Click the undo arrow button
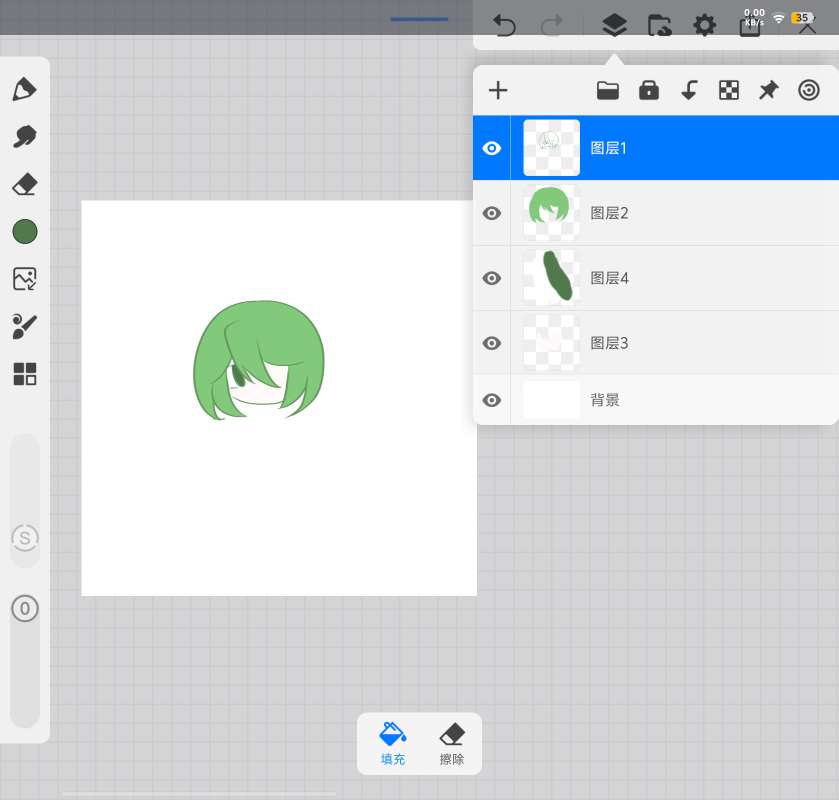The height and width of the screenshot is (800, 839). click(x=505, y=25)
